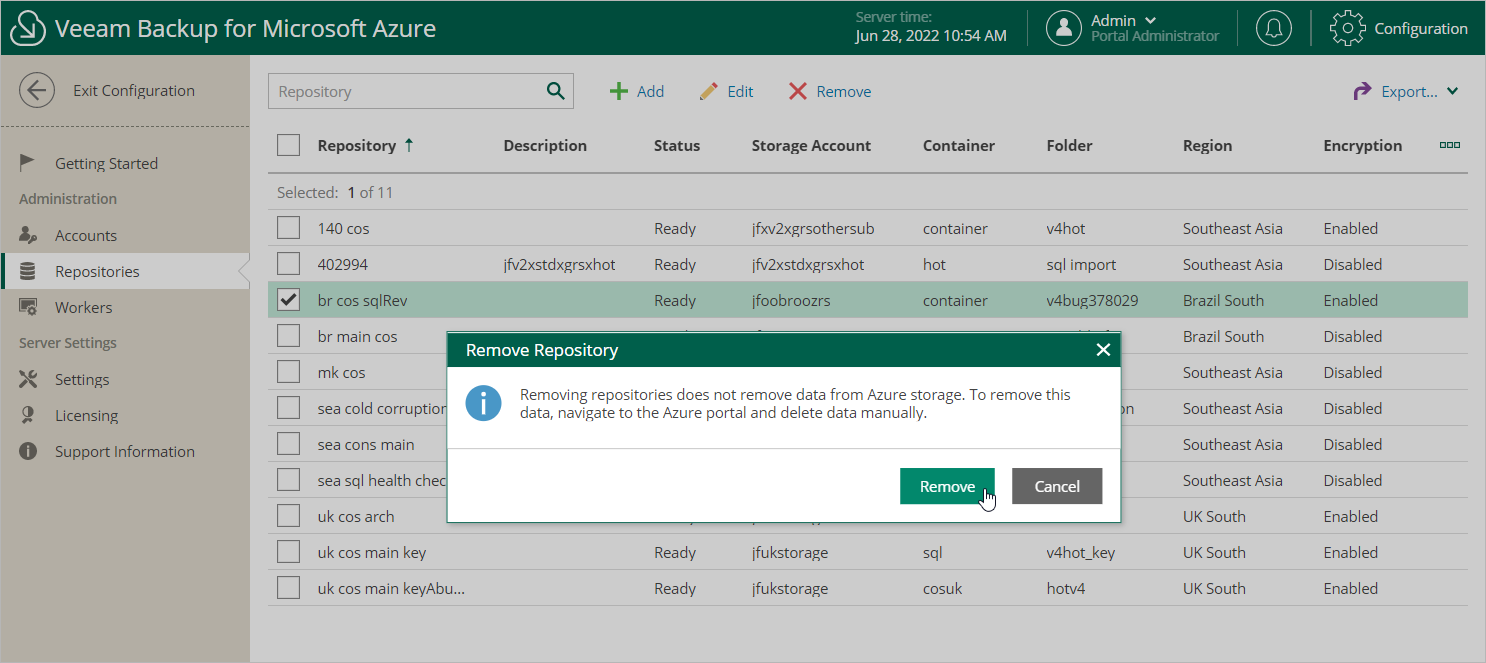Check the uk cos main key checkbox
The height and width of the screenshot is (663, 1486).
(x=289, y=552)
